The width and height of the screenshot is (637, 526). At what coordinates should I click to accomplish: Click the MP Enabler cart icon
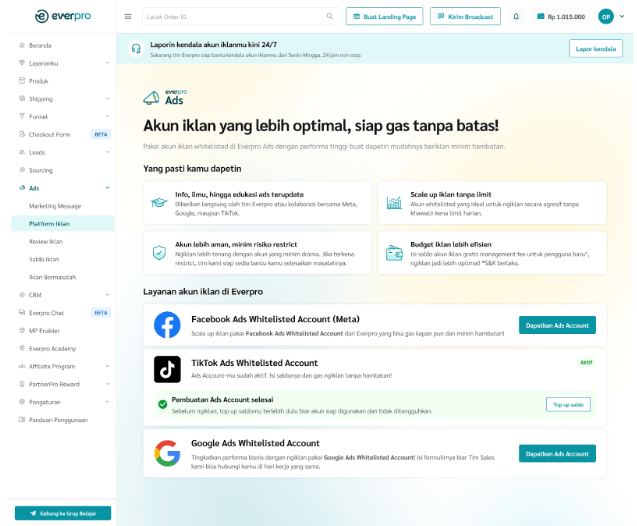coord(22,331)
